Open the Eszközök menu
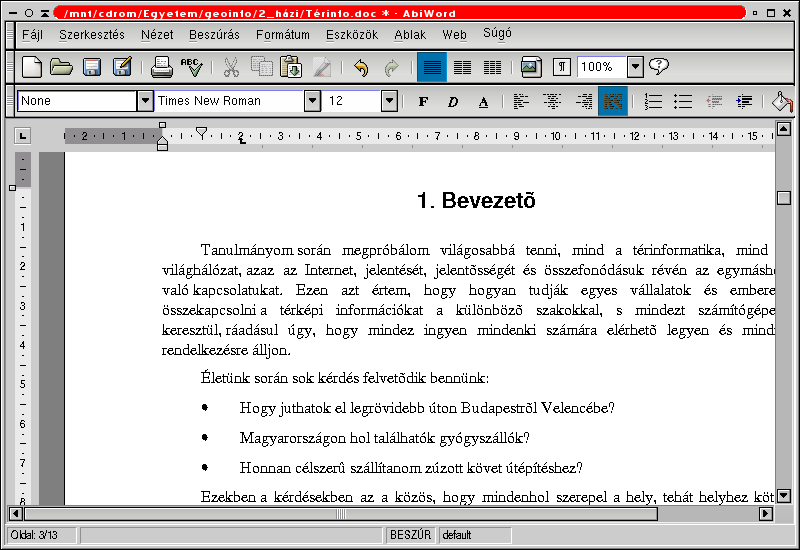 coord(352,35)
